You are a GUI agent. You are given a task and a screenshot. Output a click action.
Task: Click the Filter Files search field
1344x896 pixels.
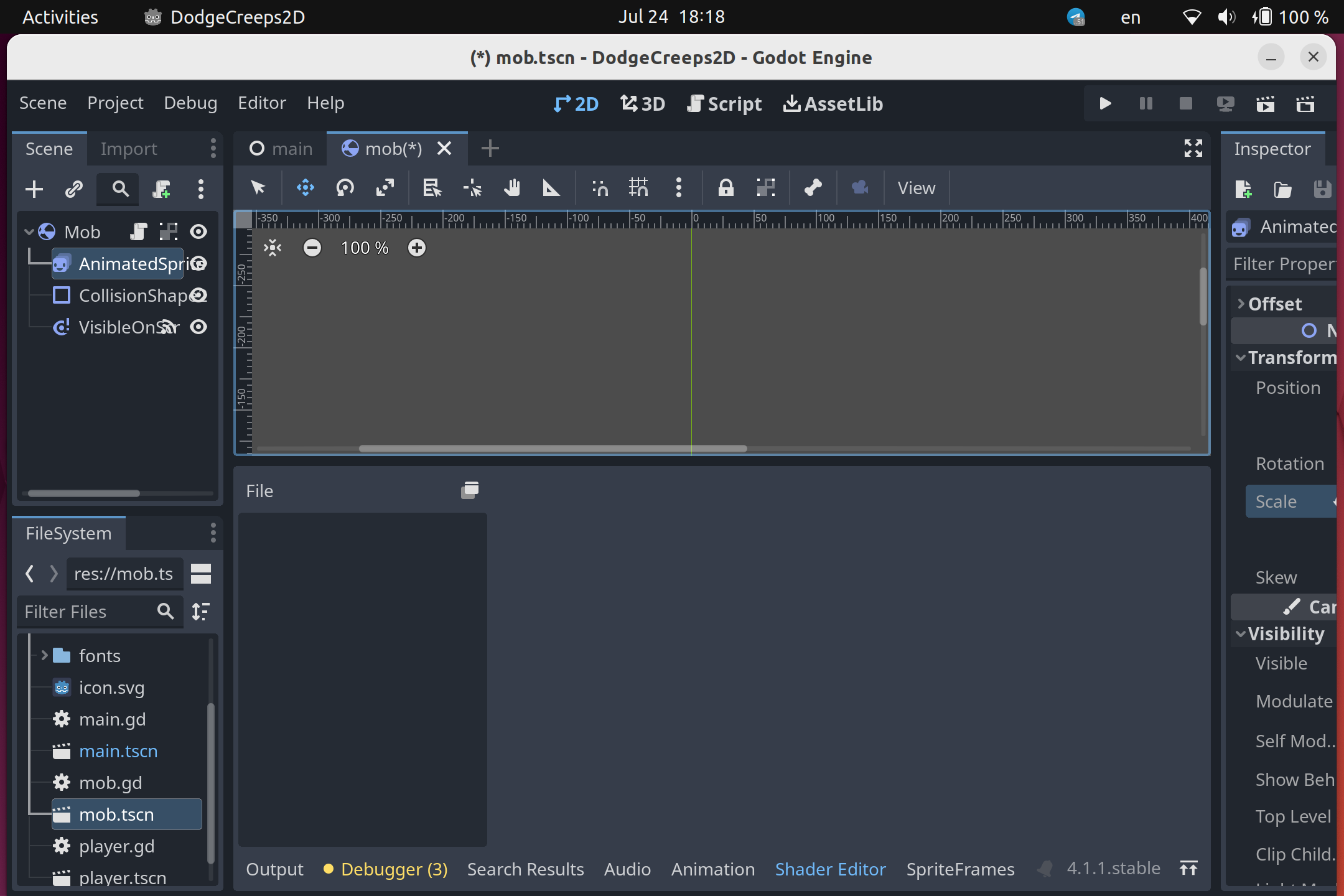click(87, 612)
